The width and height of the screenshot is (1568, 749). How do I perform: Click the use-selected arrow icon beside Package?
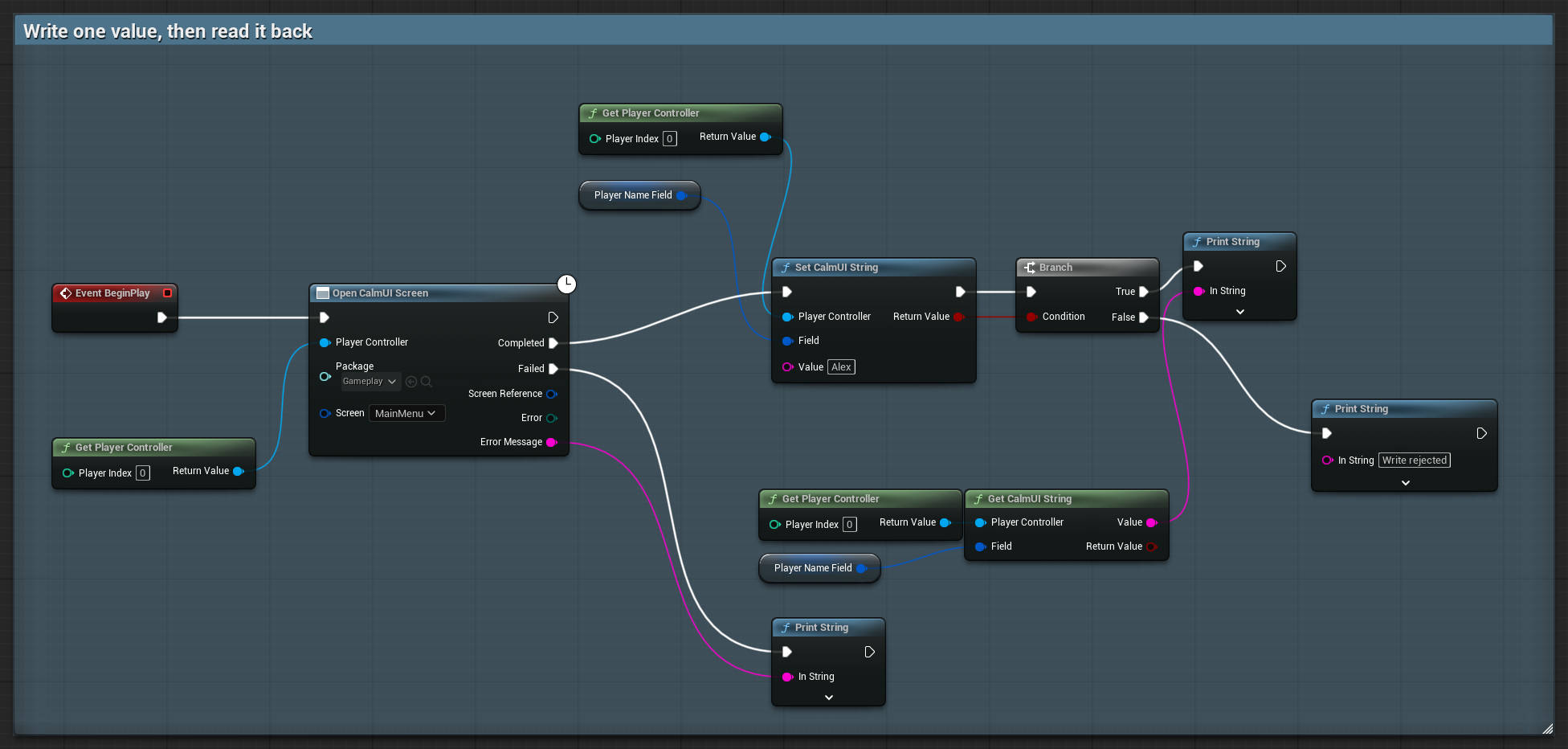click(x=411, y=382)
